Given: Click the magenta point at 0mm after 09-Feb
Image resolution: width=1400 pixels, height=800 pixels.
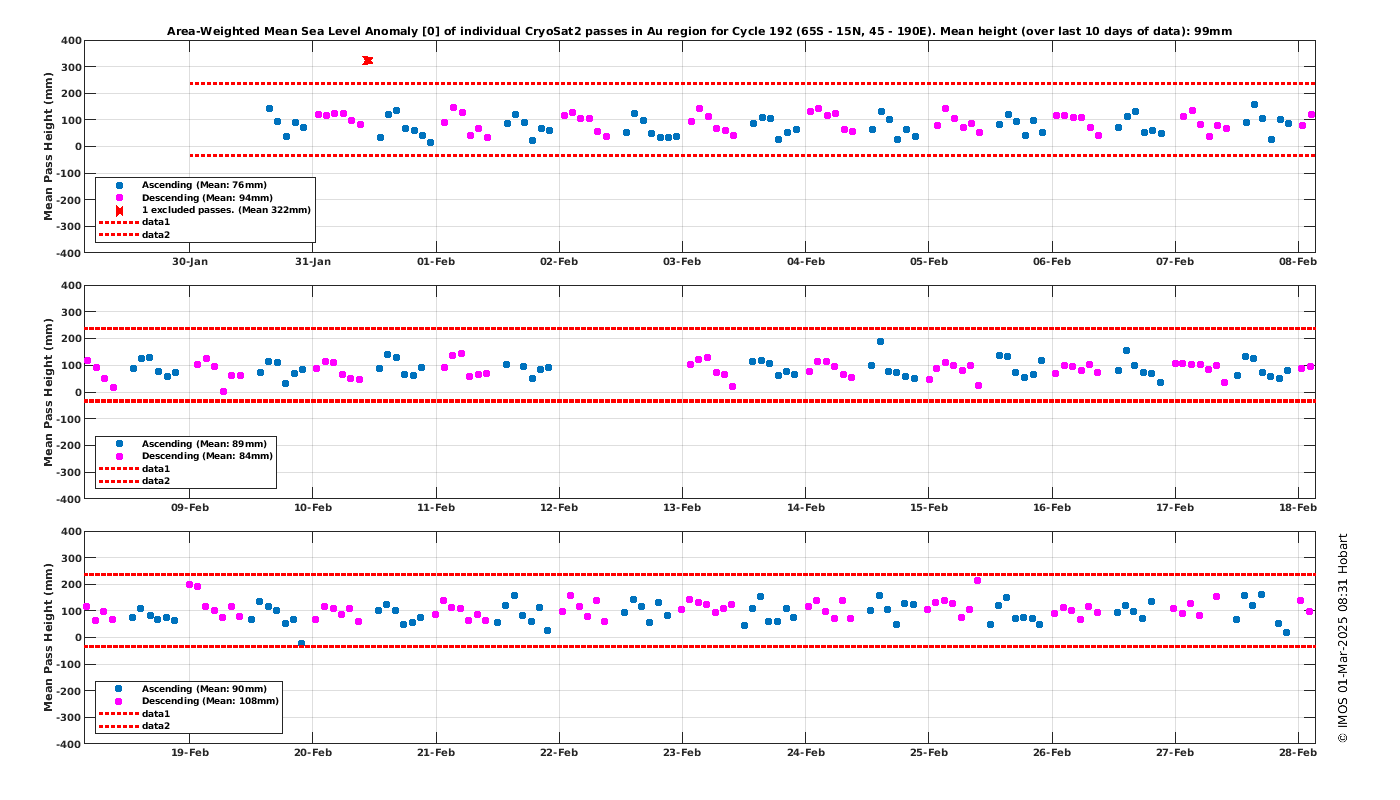Looking at the screenshot, I should click(x=223, y=392).
